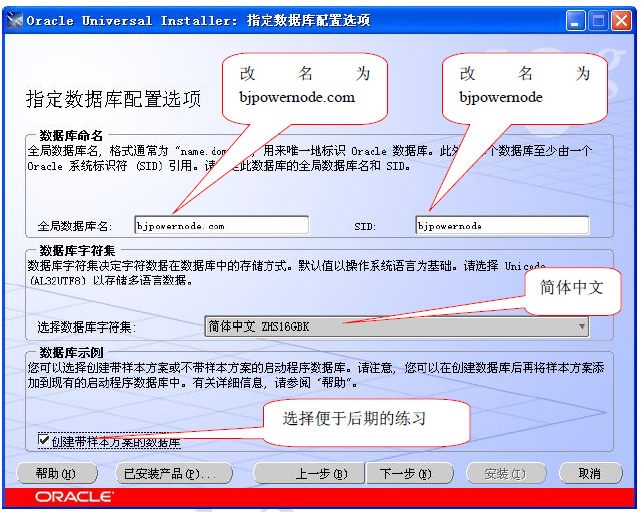Click the 数据库示例 group label
641x512 pixels.
pyautogui.click(x=71, y=352)
